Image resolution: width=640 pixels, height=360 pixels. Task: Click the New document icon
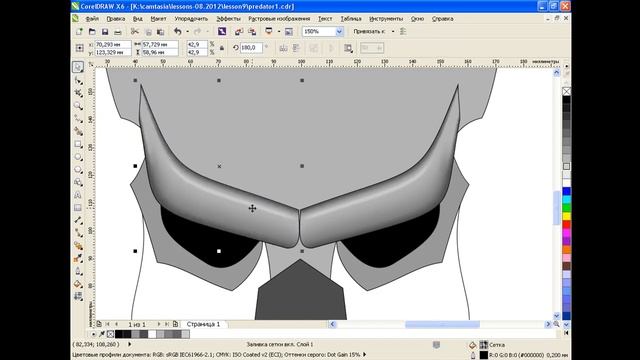[x=79, y=31]
